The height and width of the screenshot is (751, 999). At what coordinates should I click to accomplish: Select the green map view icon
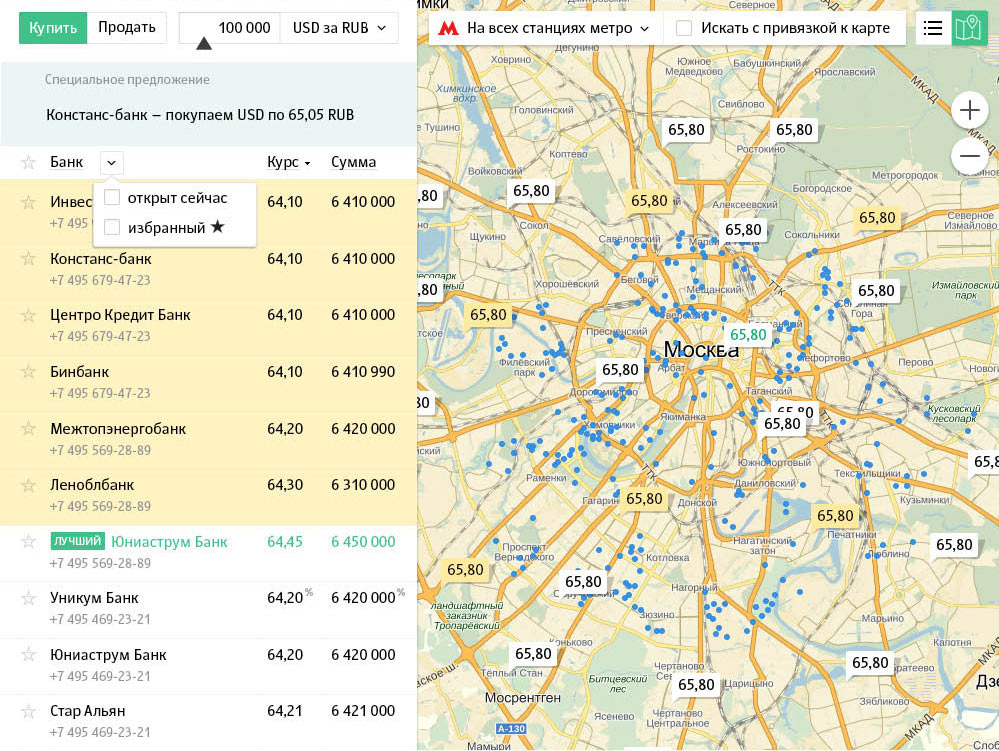pyautogui.click(x=968, y=28)
